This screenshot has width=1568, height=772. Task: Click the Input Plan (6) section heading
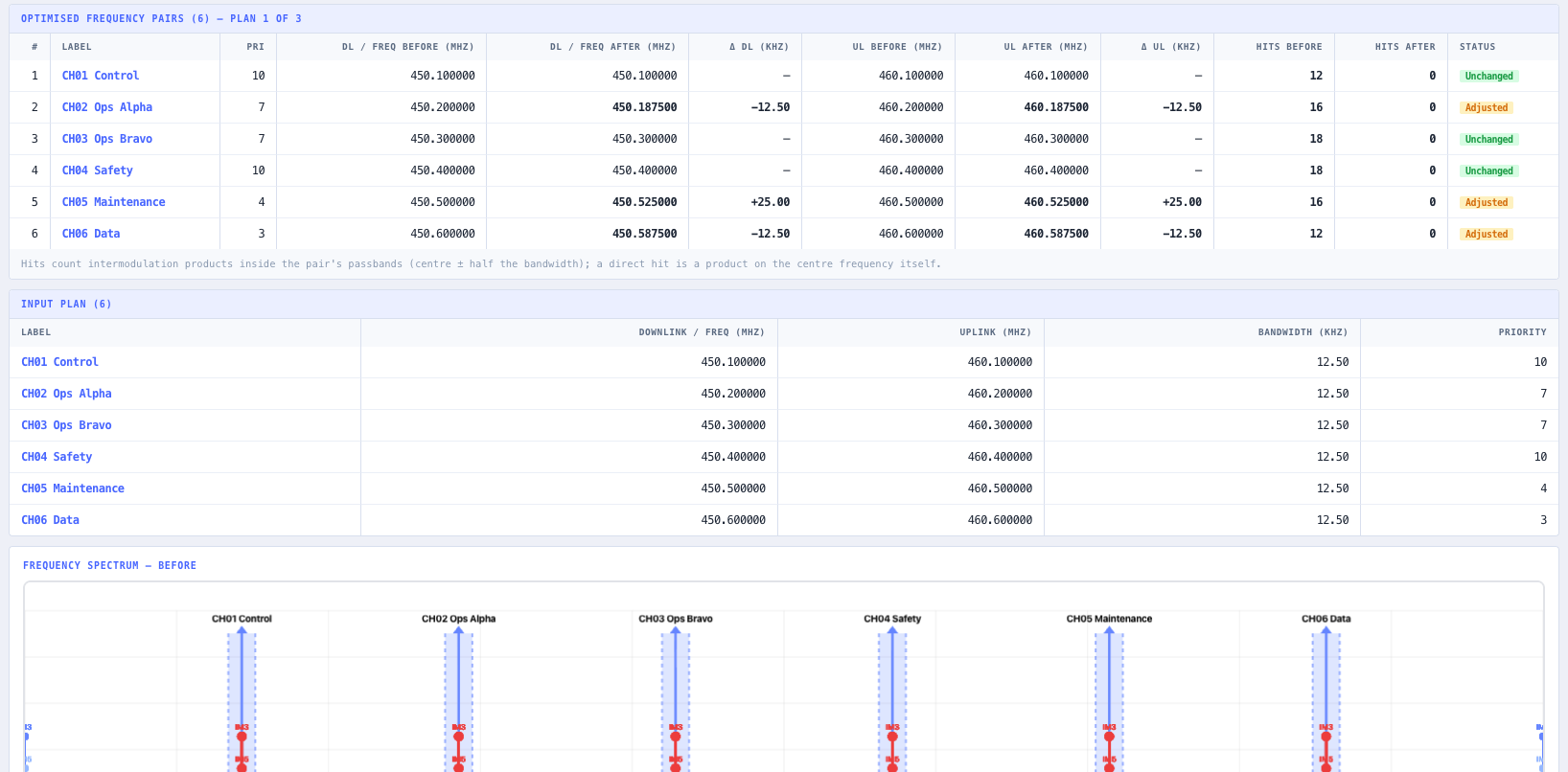66,305
